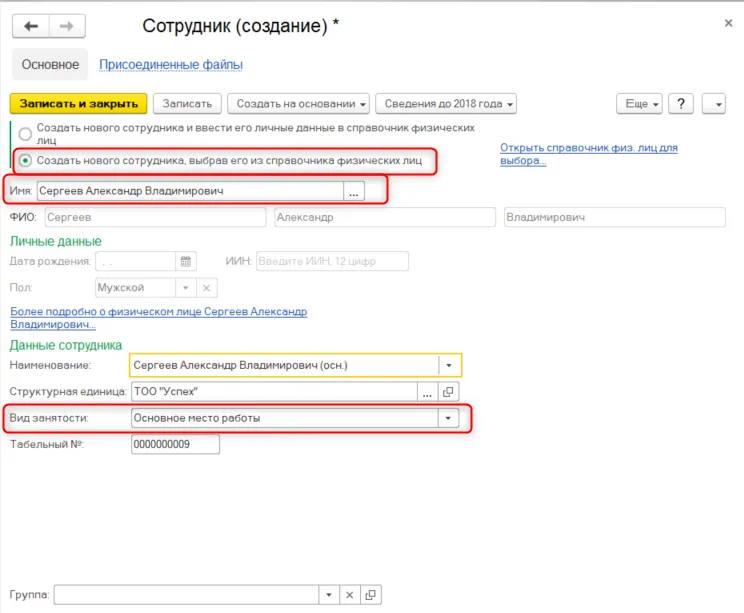Image resolution: width=744 pixels, height=613 pixels.
Task: Click the Данные сотрудника section heading
Action: point(65,345)
